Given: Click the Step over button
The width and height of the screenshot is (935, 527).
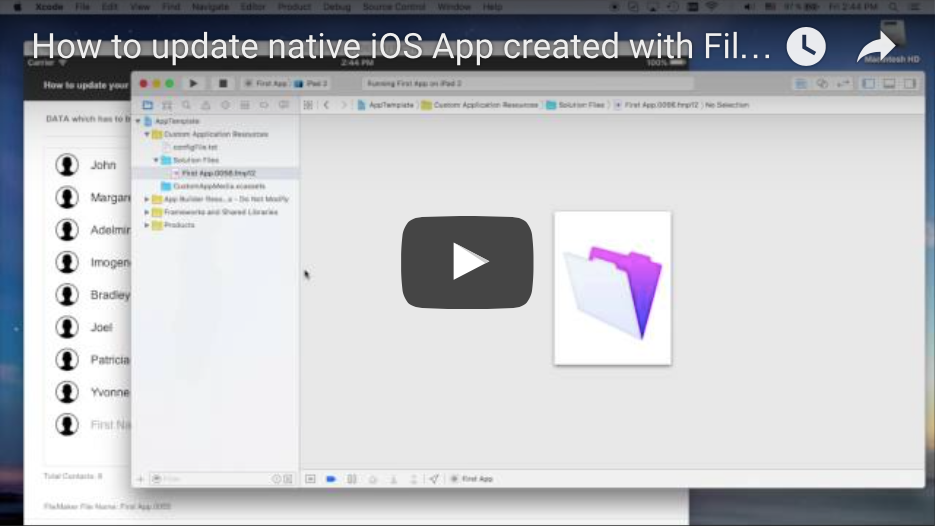Looking at the screenshot, I should [373, 479].
